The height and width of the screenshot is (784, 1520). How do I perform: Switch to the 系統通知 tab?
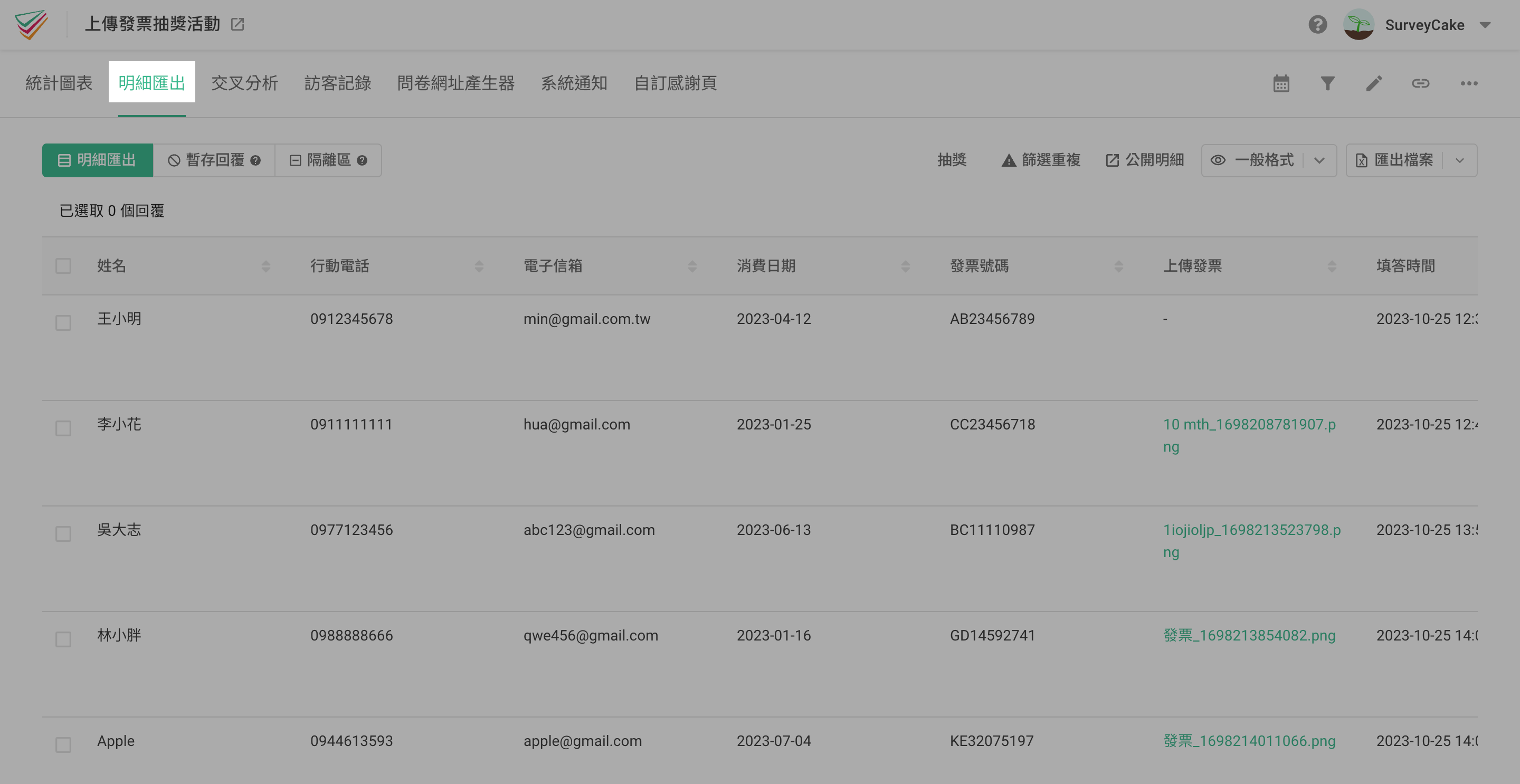574,83
